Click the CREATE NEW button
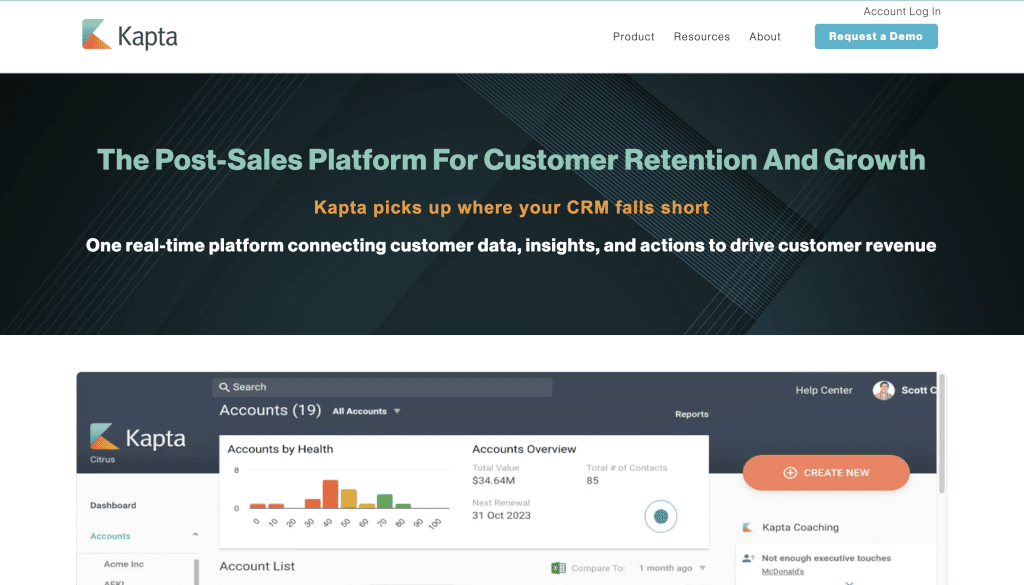The height and width of the screenshot is (585, 1024). click(x=826, y=473)
